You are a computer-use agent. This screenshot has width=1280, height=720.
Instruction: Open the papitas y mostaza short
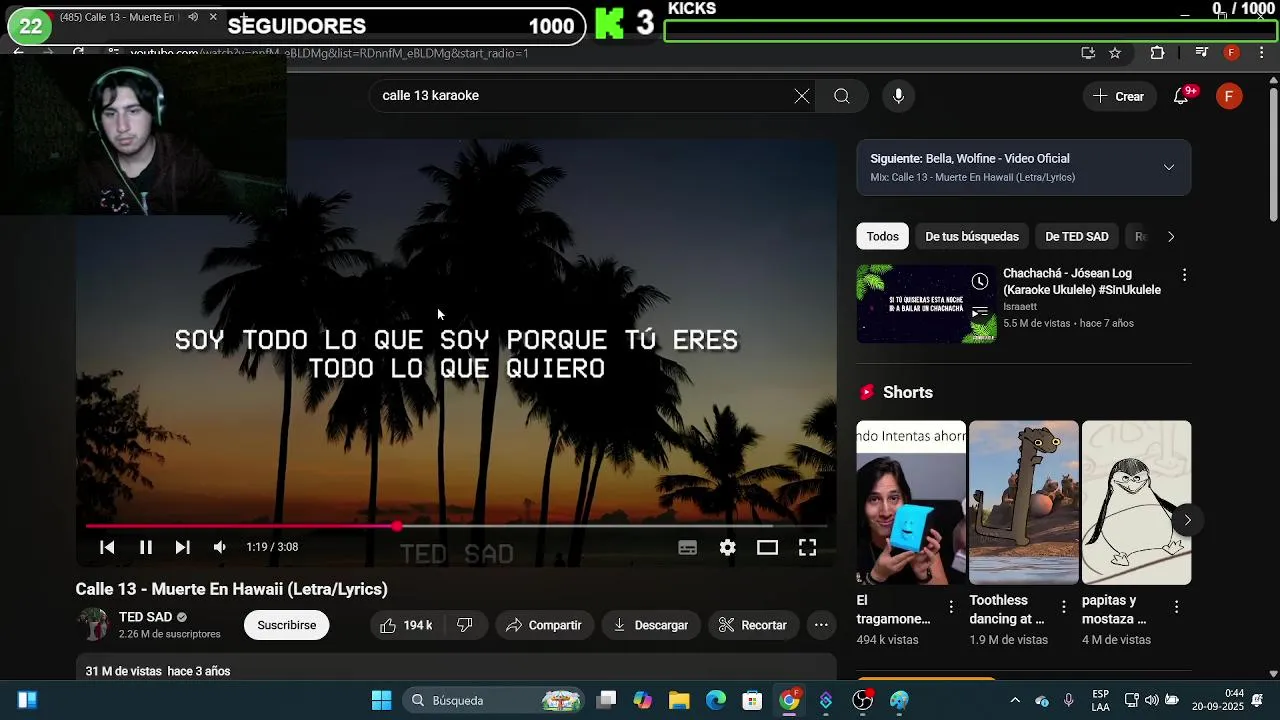tap(1136, 502)
